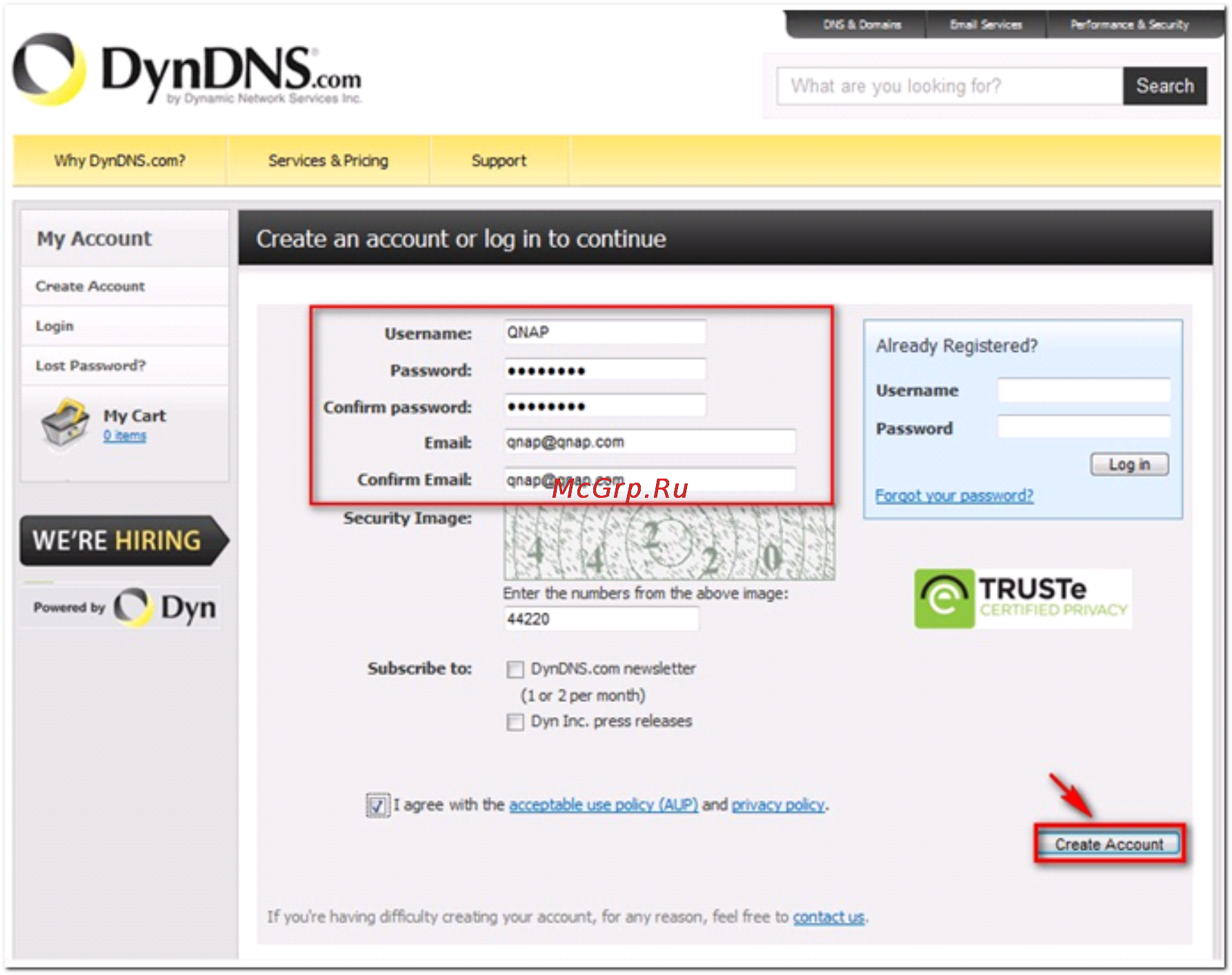1232x975 pixels.
Task: Open the My Cart basket icon
Action: pyautogui.click(x=65, y=423)
